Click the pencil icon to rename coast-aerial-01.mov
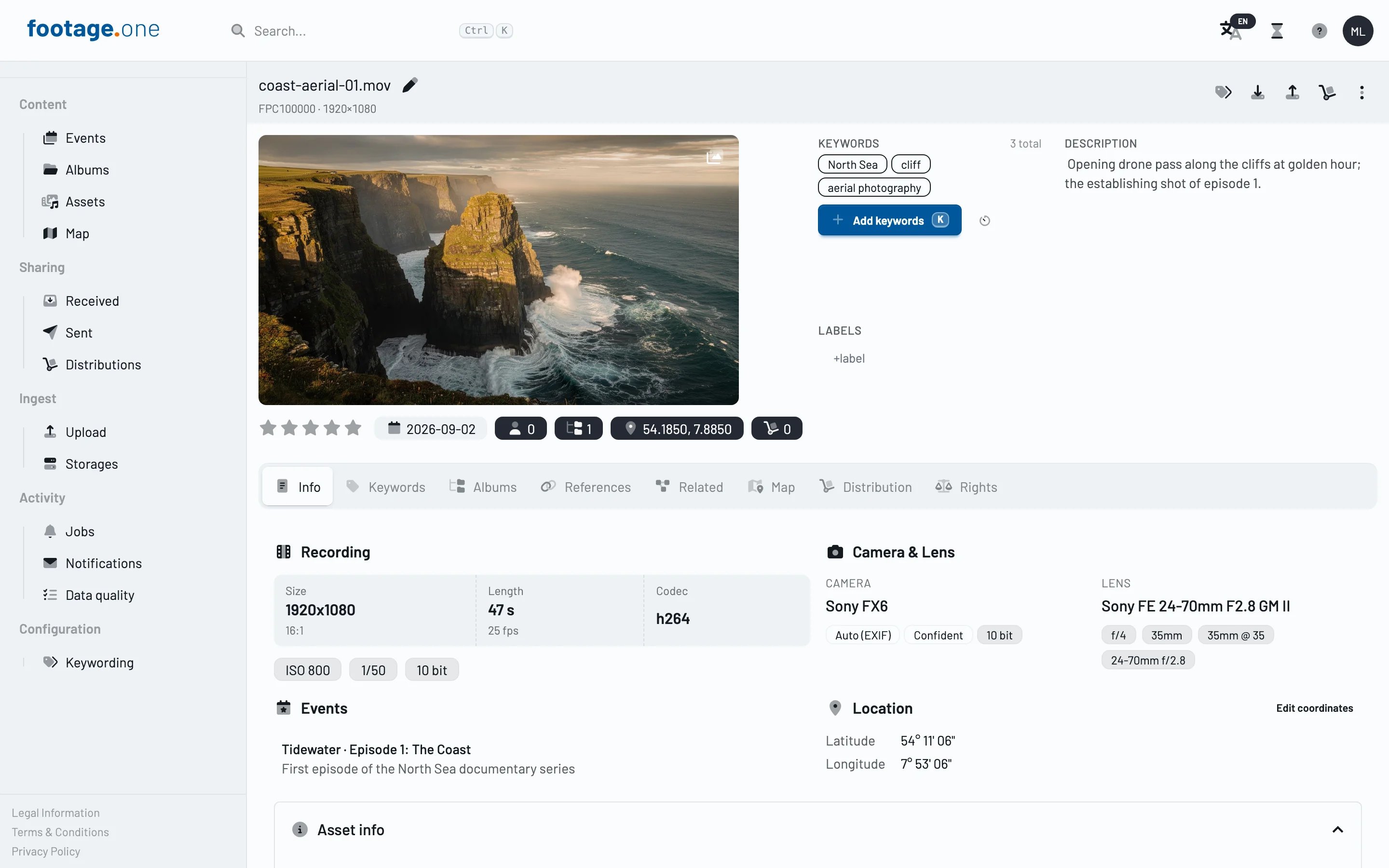This screenshot has height=868, width=1389. [x=410, y=85]
